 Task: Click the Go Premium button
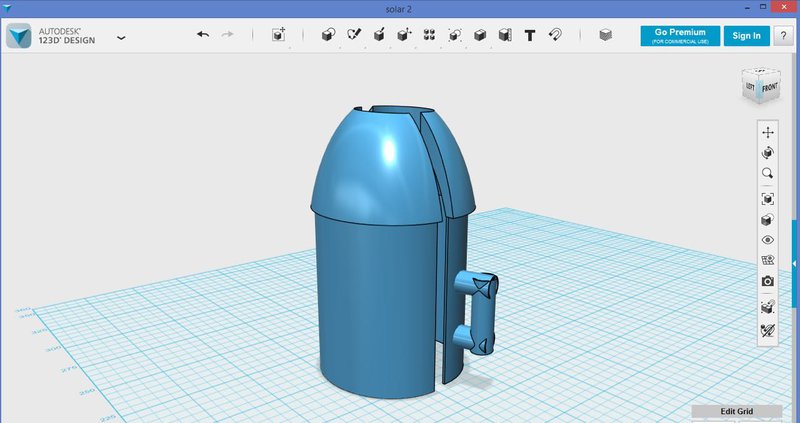point(680,35)
